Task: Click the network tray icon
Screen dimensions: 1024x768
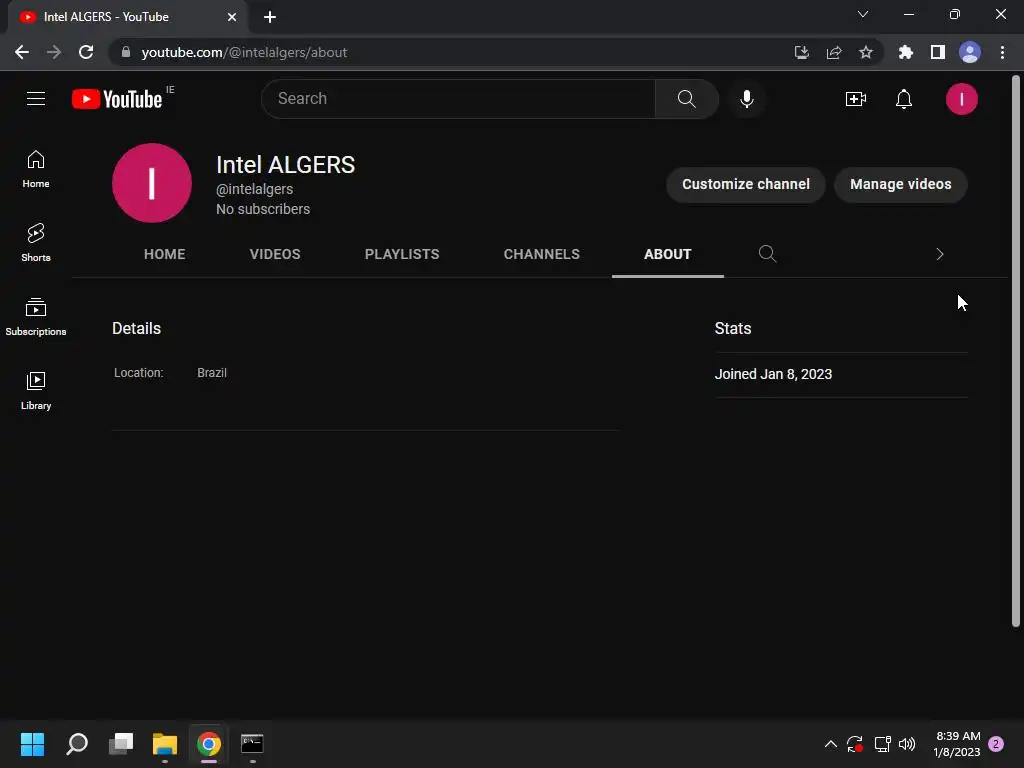Action: coord(882,744)
